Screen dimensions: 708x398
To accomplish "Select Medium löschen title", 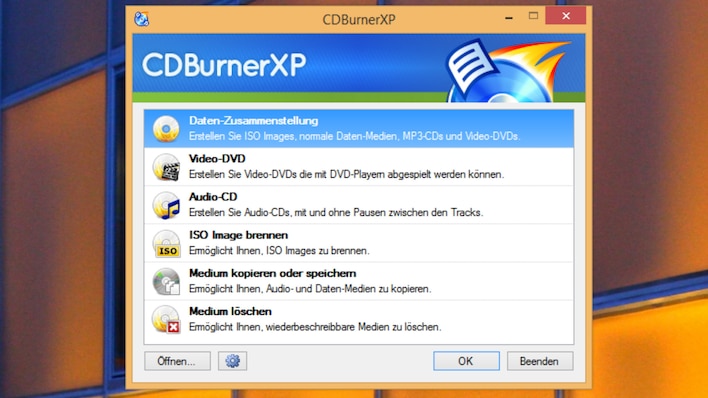I will click(x=230, y=311).
